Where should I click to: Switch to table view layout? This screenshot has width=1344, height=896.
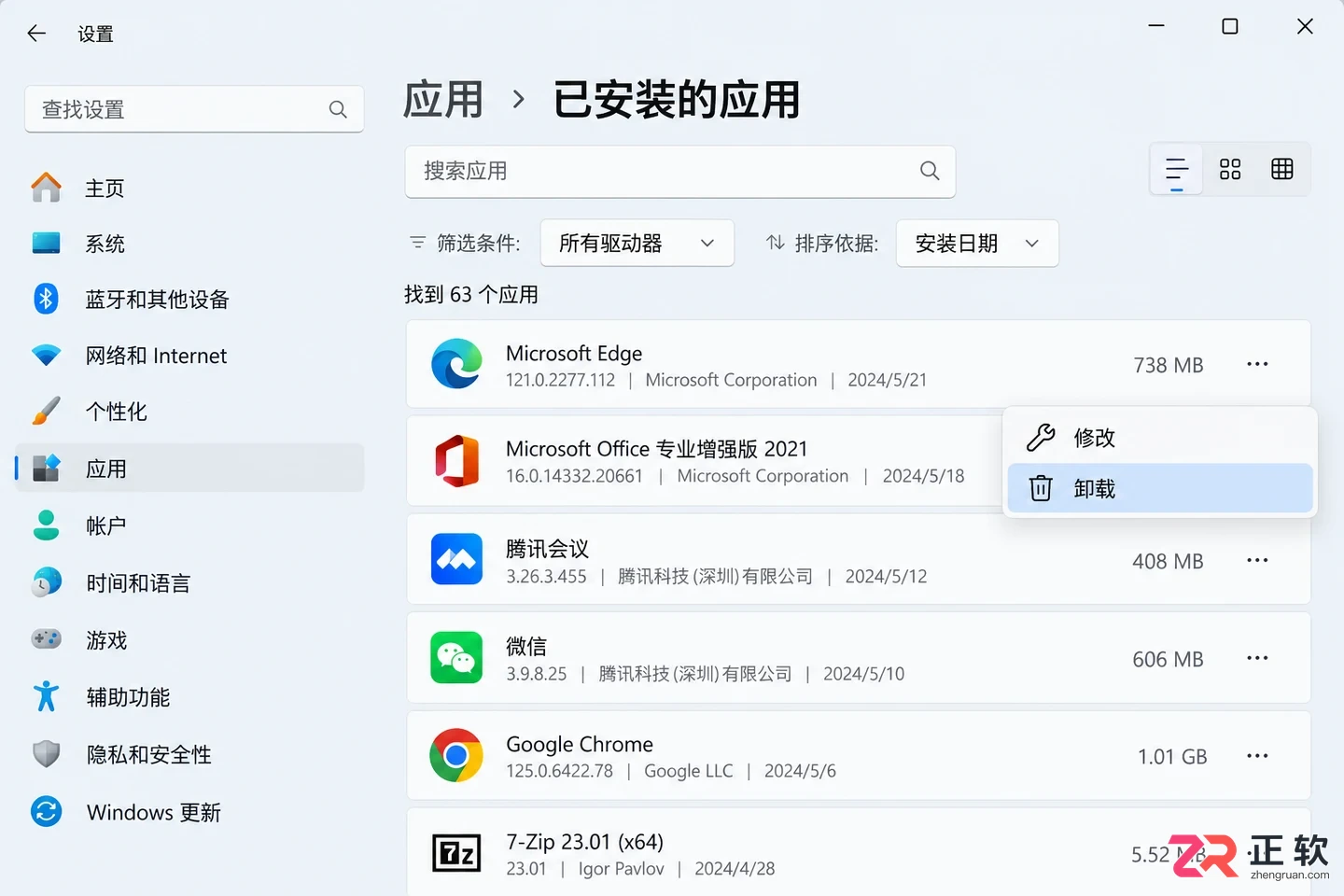point(1282,169)
